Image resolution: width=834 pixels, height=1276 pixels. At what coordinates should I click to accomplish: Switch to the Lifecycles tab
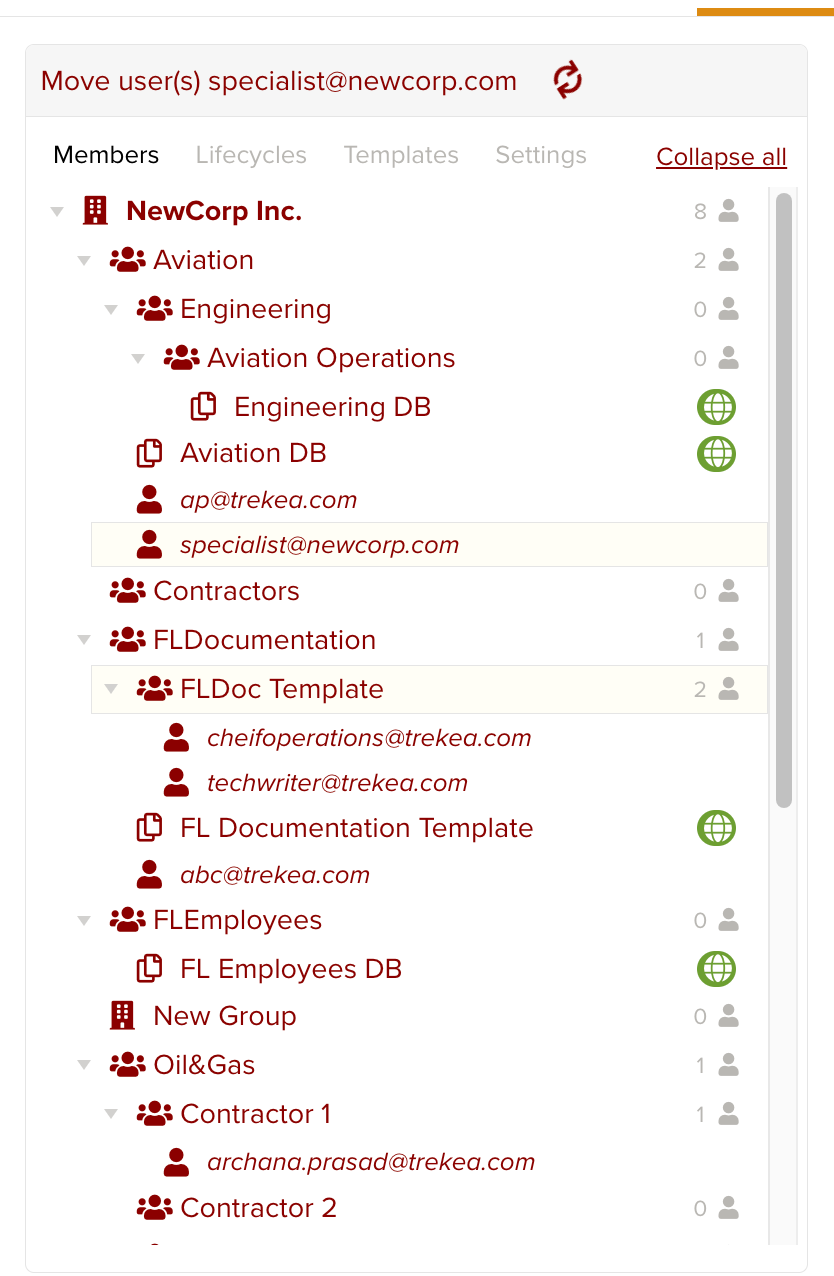coord(251,155)
